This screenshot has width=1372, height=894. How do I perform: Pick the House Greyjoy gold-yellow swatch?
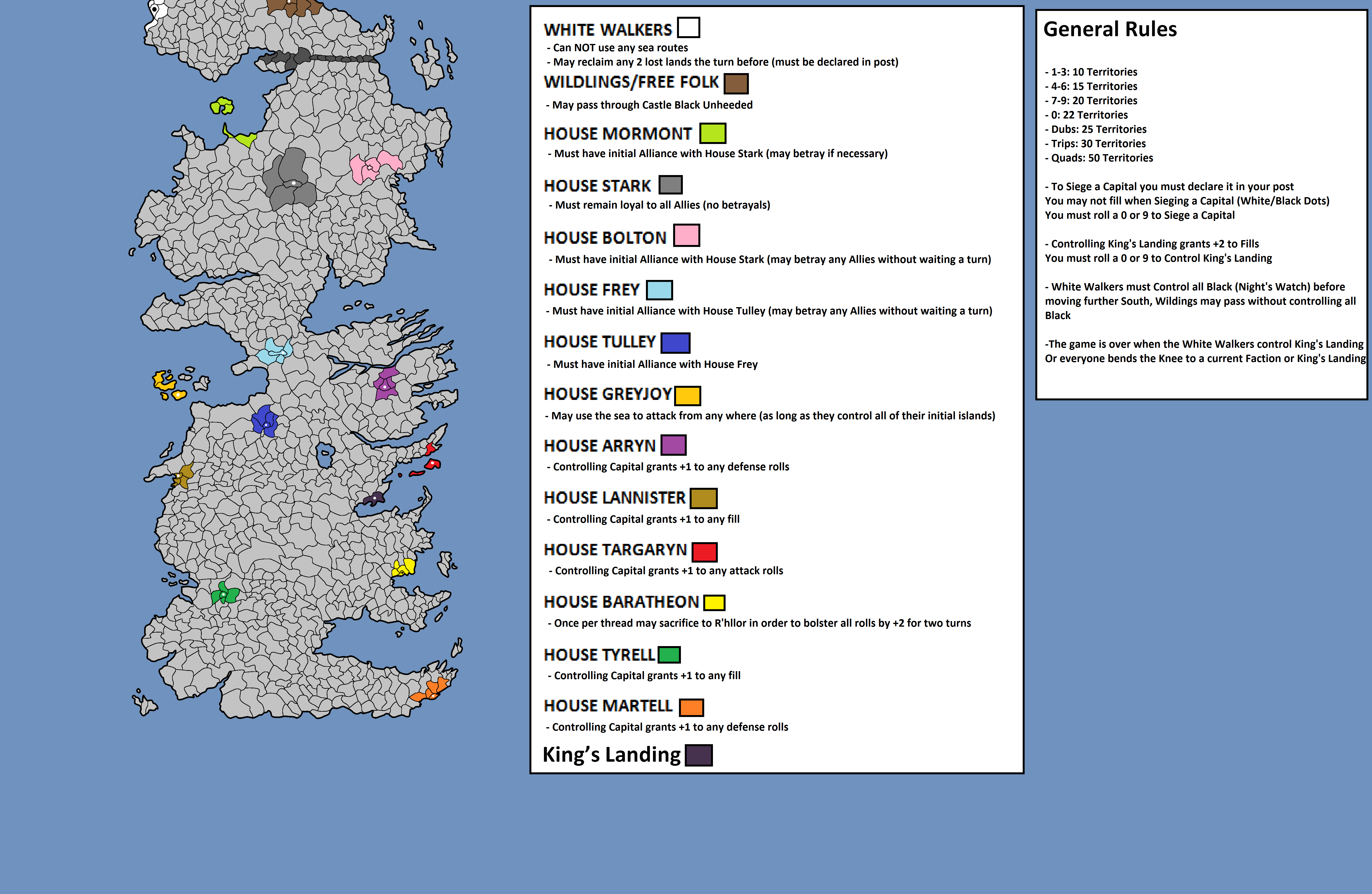click(688, 396)
